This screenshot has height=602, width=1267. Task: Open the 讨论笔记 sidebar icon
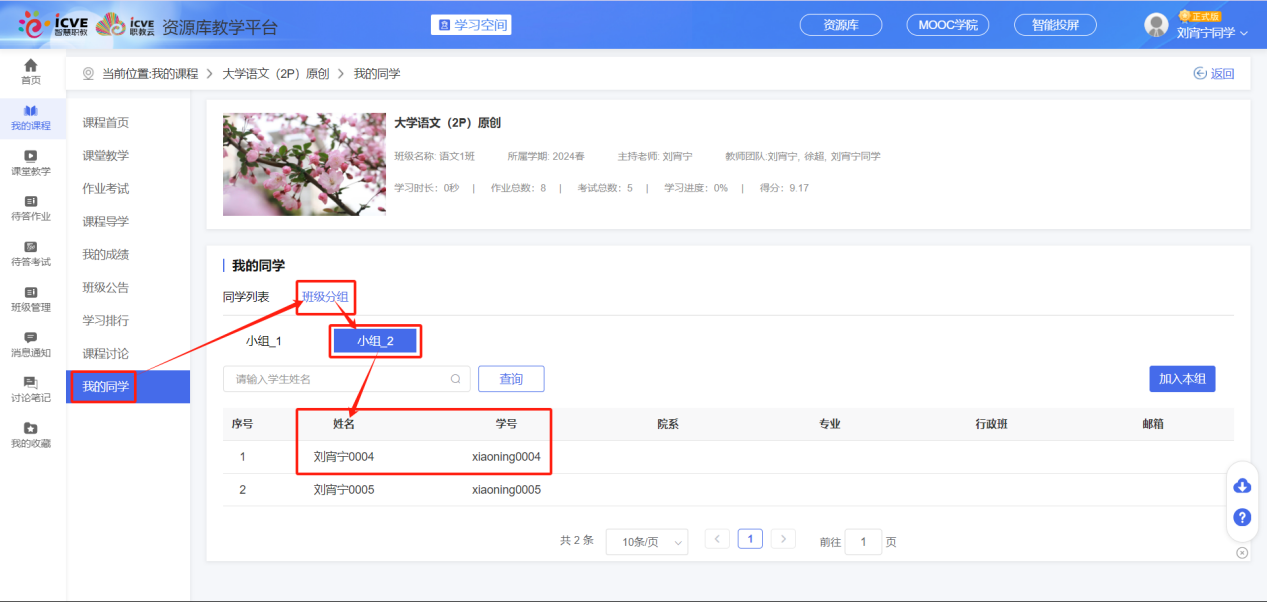[31, 383]
